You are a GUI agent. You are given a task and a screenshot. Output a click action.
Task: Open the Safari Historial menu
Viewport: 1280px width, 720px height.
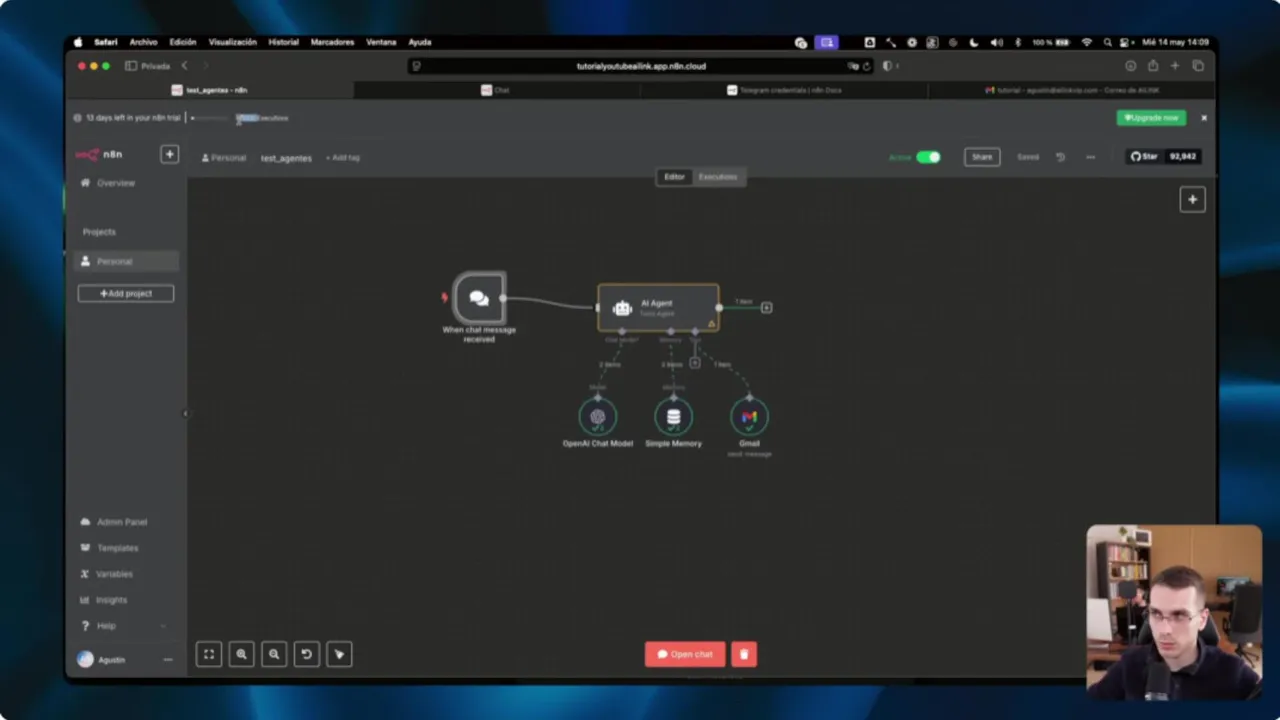coord(284,42)
